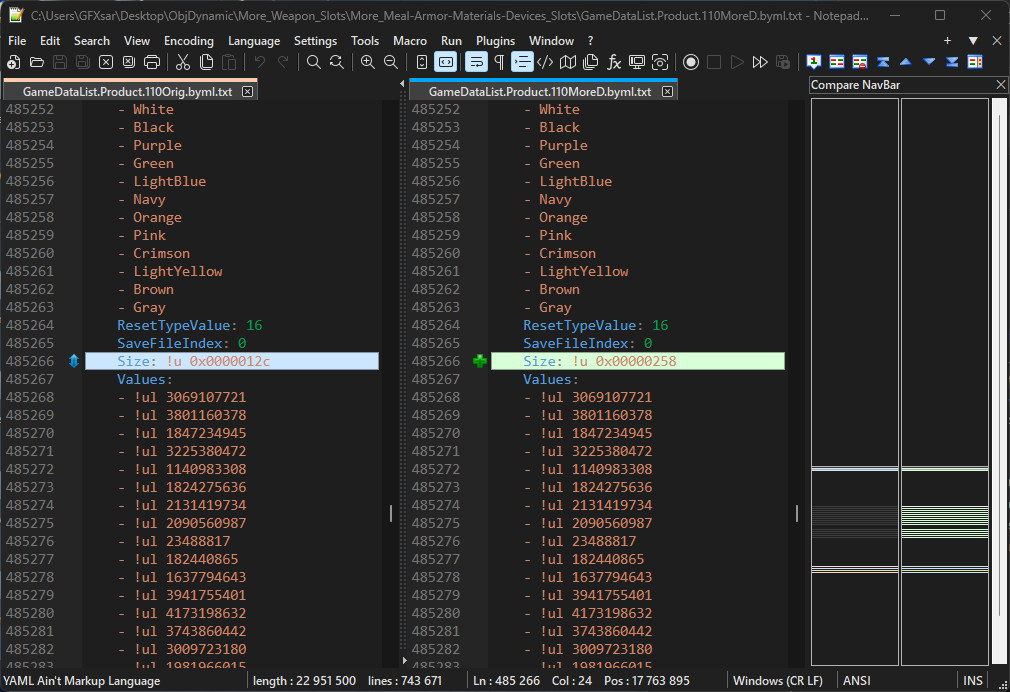Click the Windows (CR LF) status field
This screenshot has height=692, width=1010.
[778, 681]
